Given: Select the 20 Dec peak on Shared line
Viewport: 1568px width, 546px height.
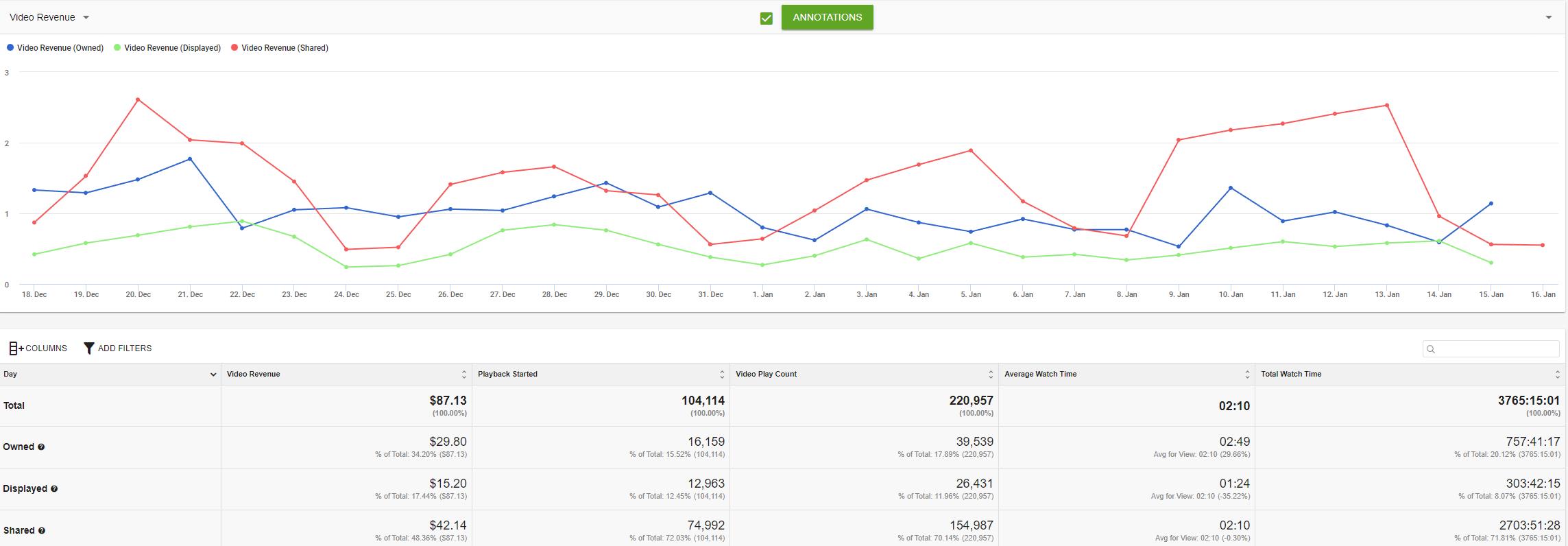Looking at the screenshot, I should click(x=138, y=99).
